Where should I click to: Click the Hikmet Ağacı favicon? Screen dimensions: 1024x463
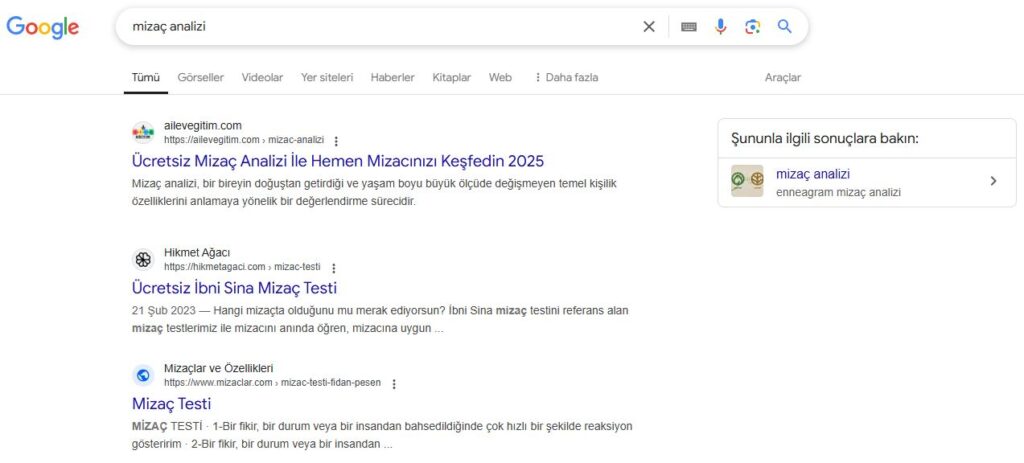[143, 259]
